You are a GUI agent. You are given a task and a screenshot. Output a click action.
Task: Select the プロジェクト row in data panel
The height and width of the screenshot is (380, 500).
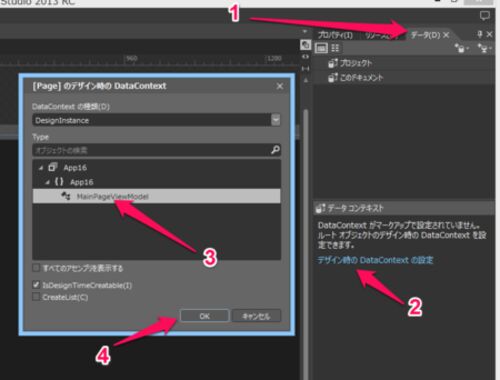[x=403, y=63]
